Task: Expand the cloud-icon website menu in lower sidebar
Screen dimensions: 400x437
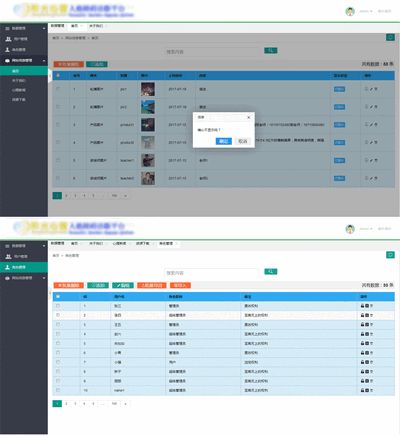Action: [x=24, y=278]
